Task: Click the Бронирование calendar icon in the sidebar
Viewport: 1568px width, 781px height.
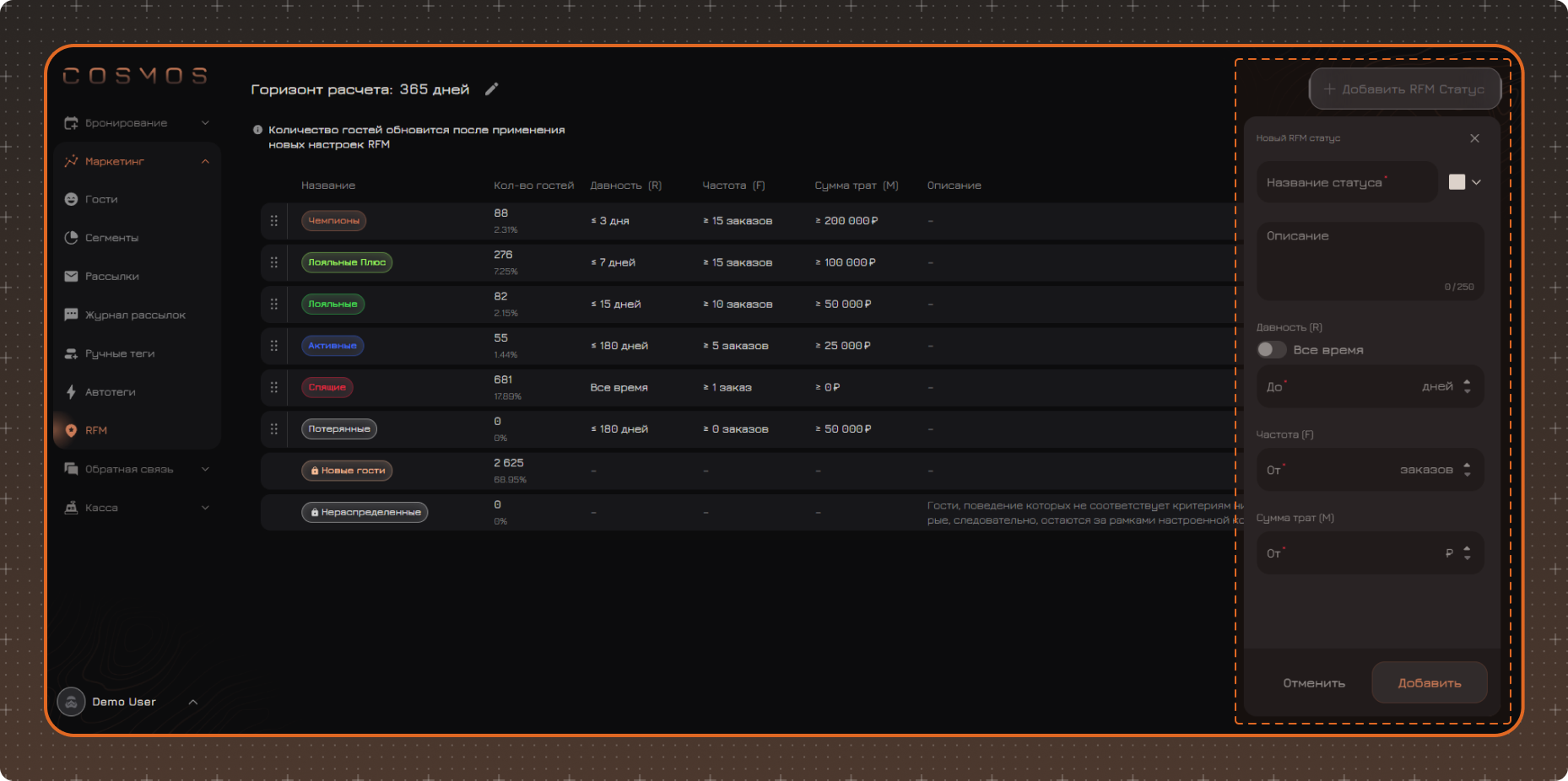Action: click(71, 123)
